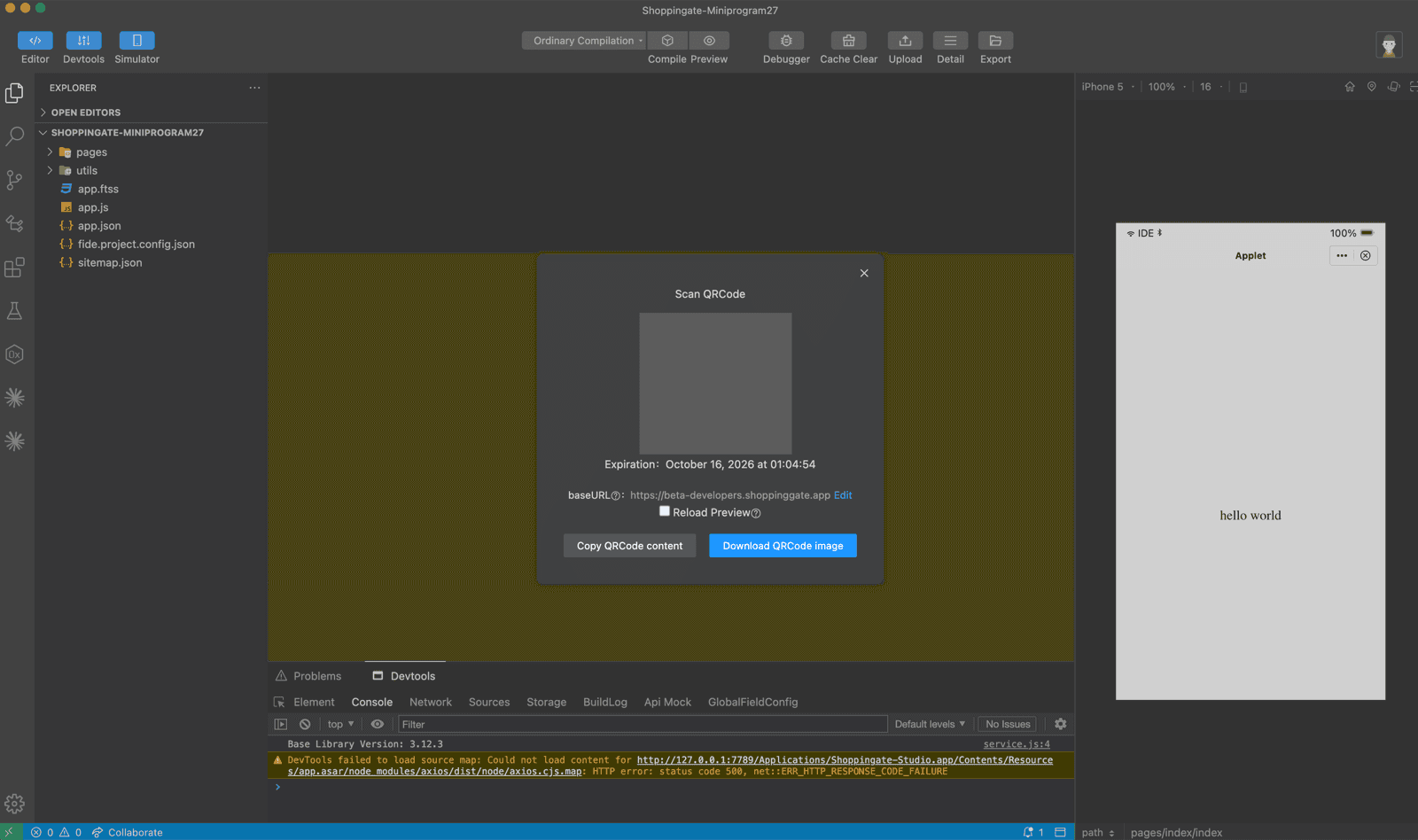Switch to the Storage devtools tab
This screenshot has width=1418, height=840.
tap(546, 702)
